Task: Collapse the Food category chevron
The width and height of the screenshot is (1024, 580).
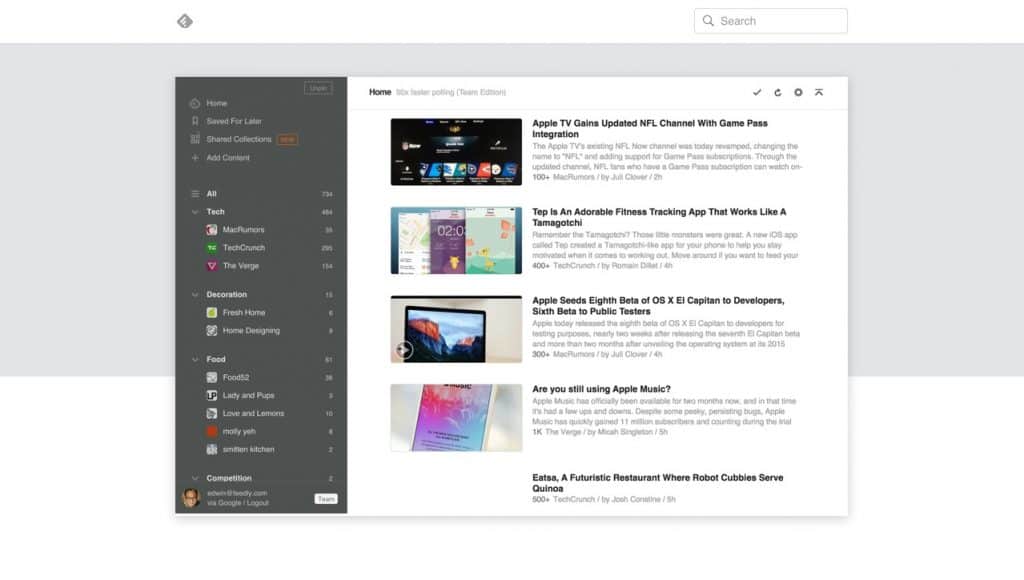Action: pos(195,359)
